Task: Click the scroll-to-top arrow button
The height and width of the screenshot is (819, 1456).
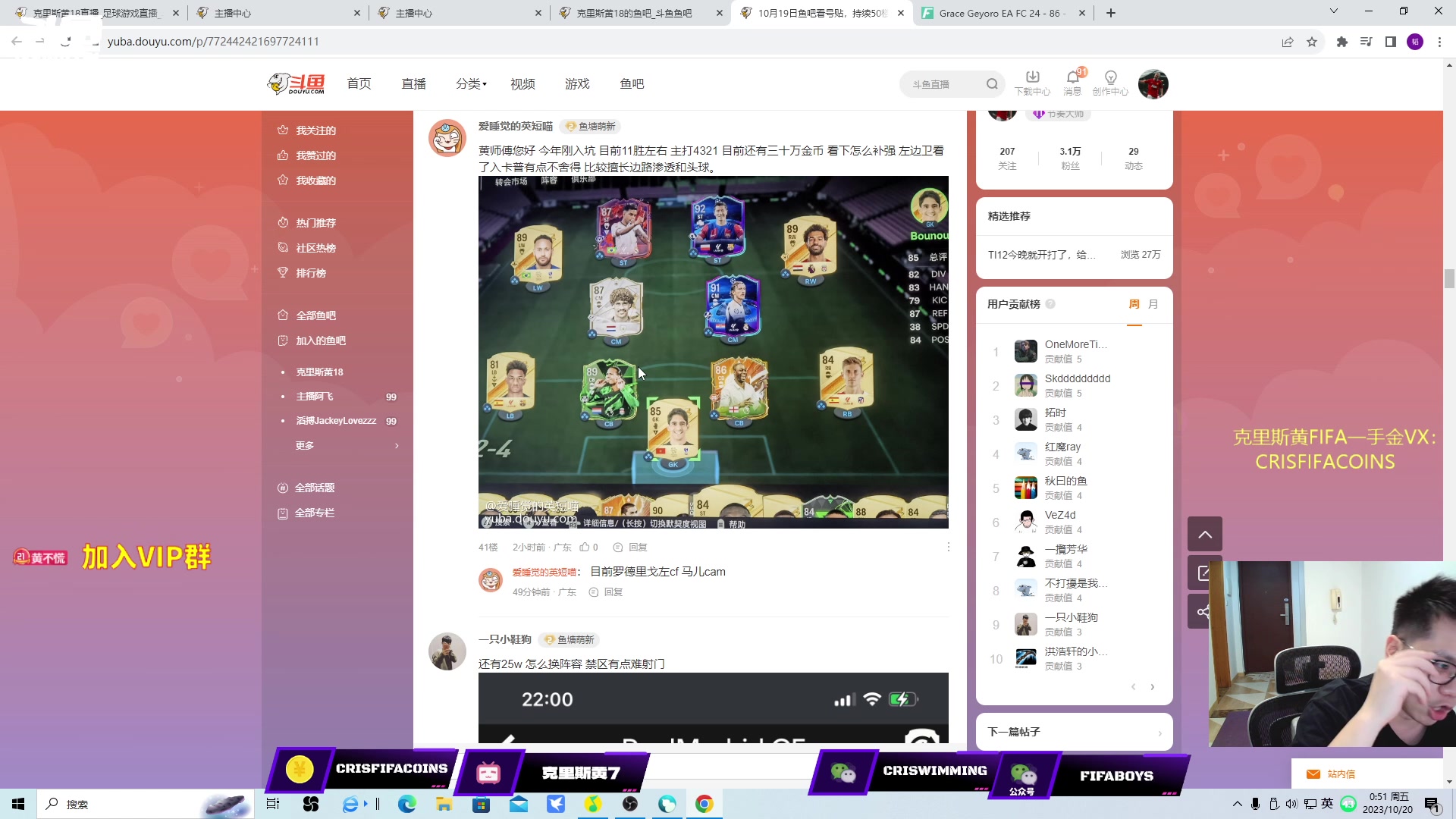Action: [x=1204, y=535]
